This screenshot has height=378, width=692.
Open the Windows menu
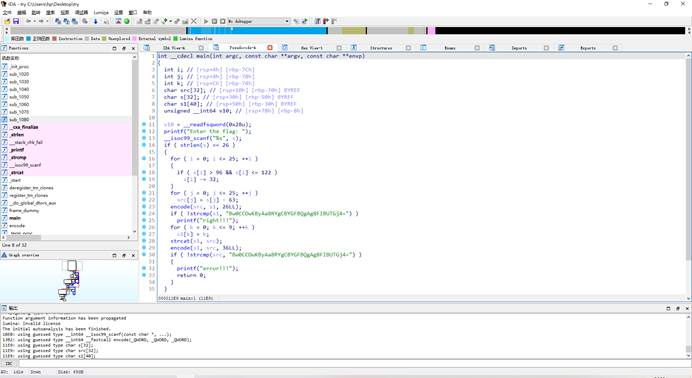[132, 12]
